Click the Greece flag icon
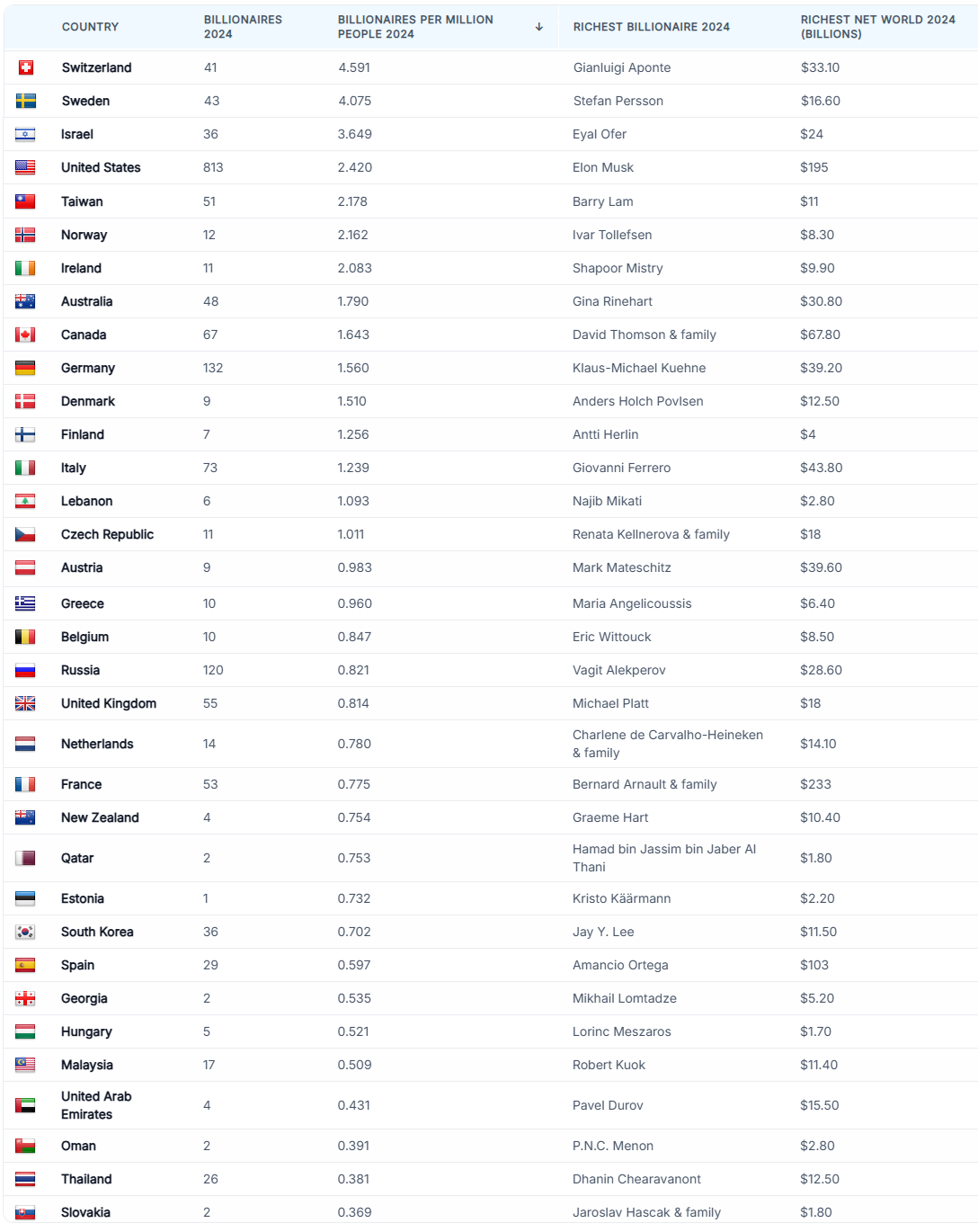 [25, 603]
